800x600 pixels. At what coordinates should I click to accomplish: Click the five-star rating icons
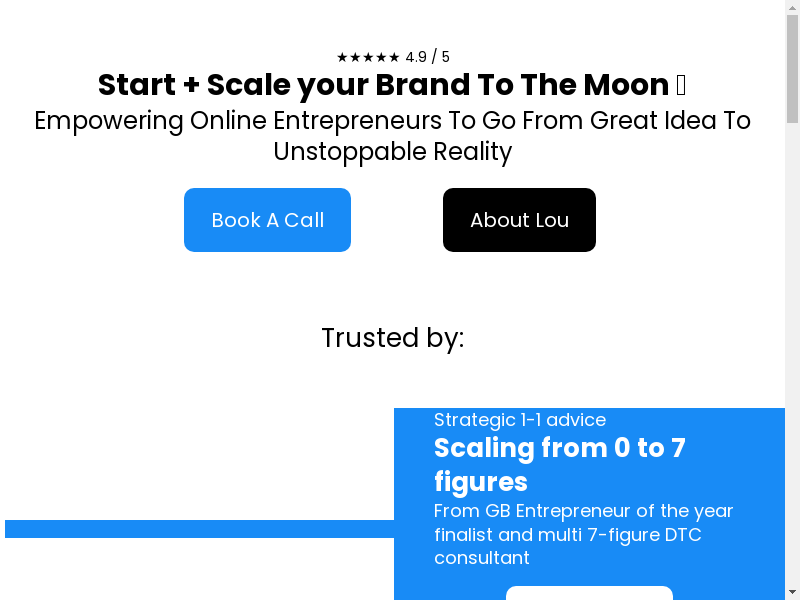pos(368,57)
